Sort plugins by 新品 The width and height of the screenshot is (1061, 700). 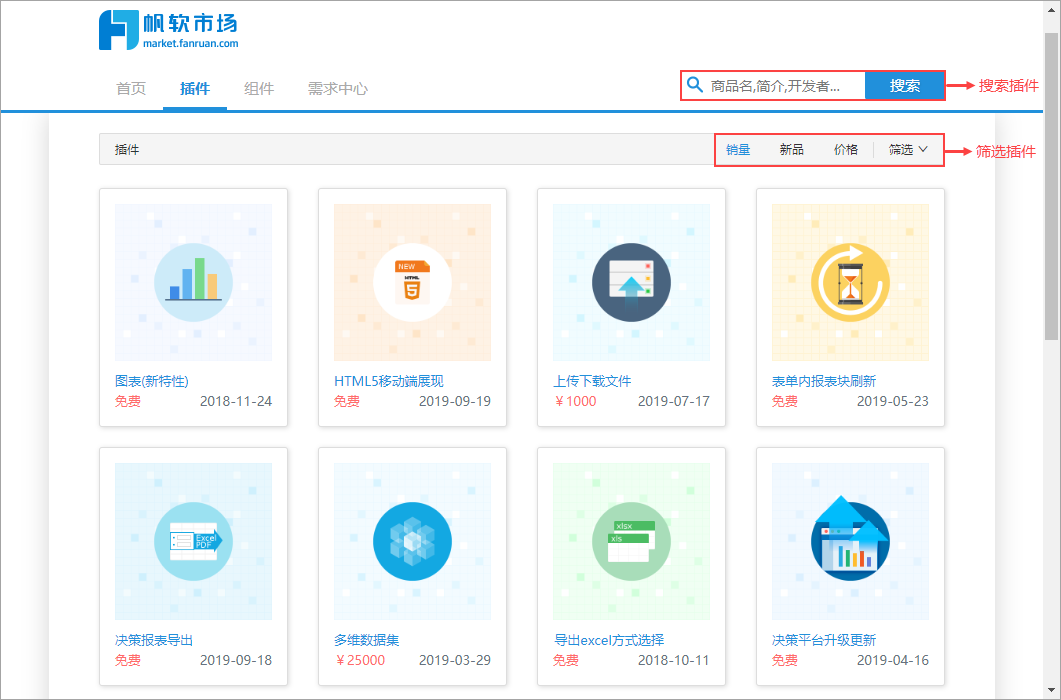tap(792, 150)
